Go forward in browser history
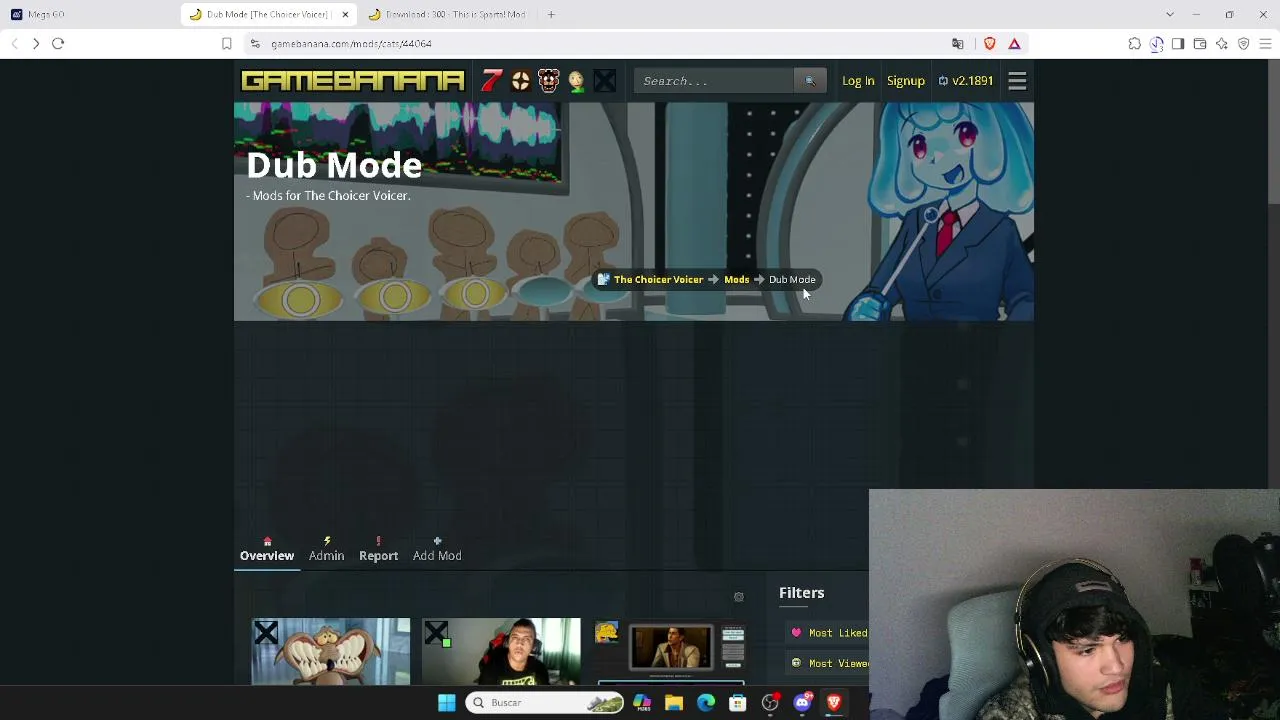 coord(36,44)
